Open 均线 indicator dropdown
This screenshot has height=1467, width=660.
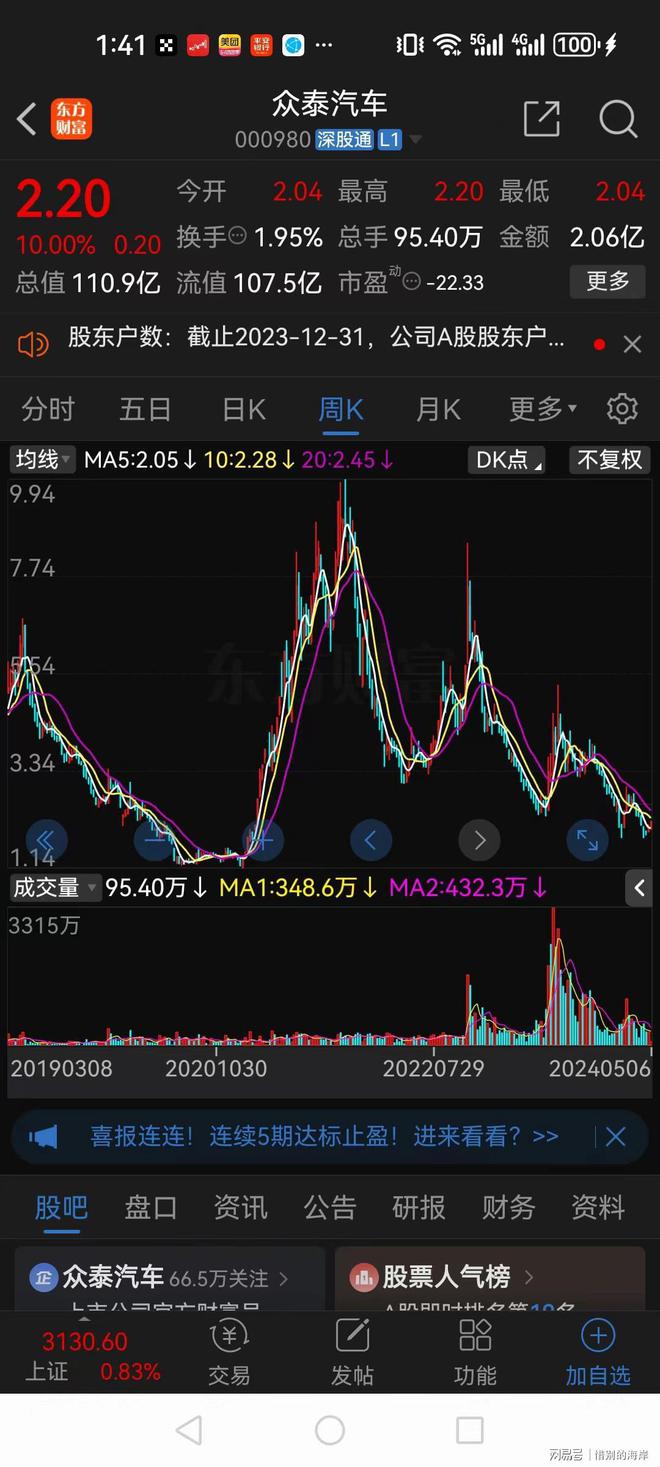(42, 459)
